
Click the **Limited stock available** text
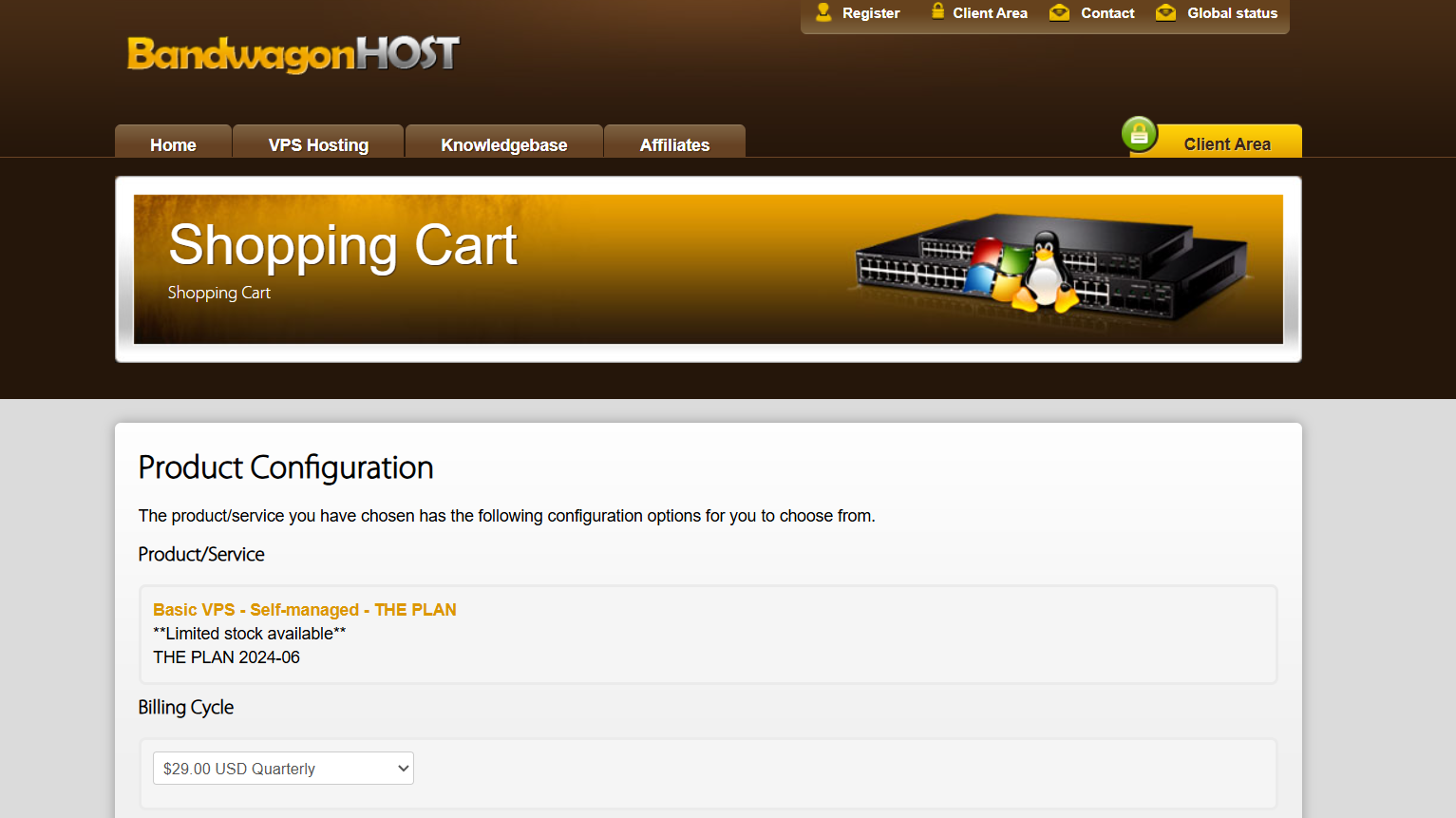coord(250,634)
